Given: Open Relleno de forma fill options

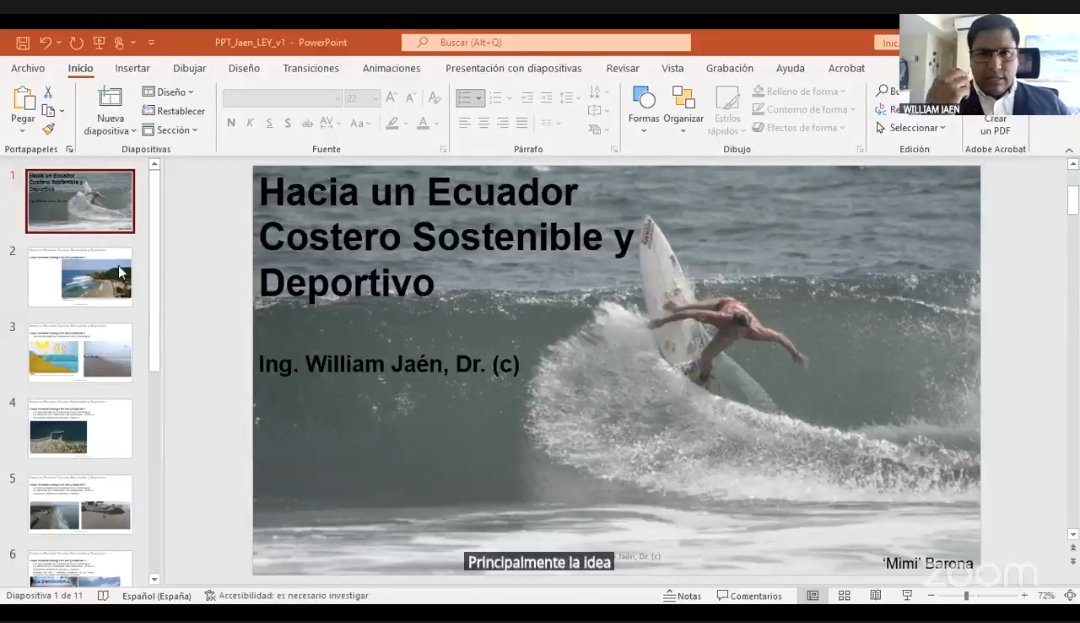Looking at the screenshot, I should (x=799, y=92).
